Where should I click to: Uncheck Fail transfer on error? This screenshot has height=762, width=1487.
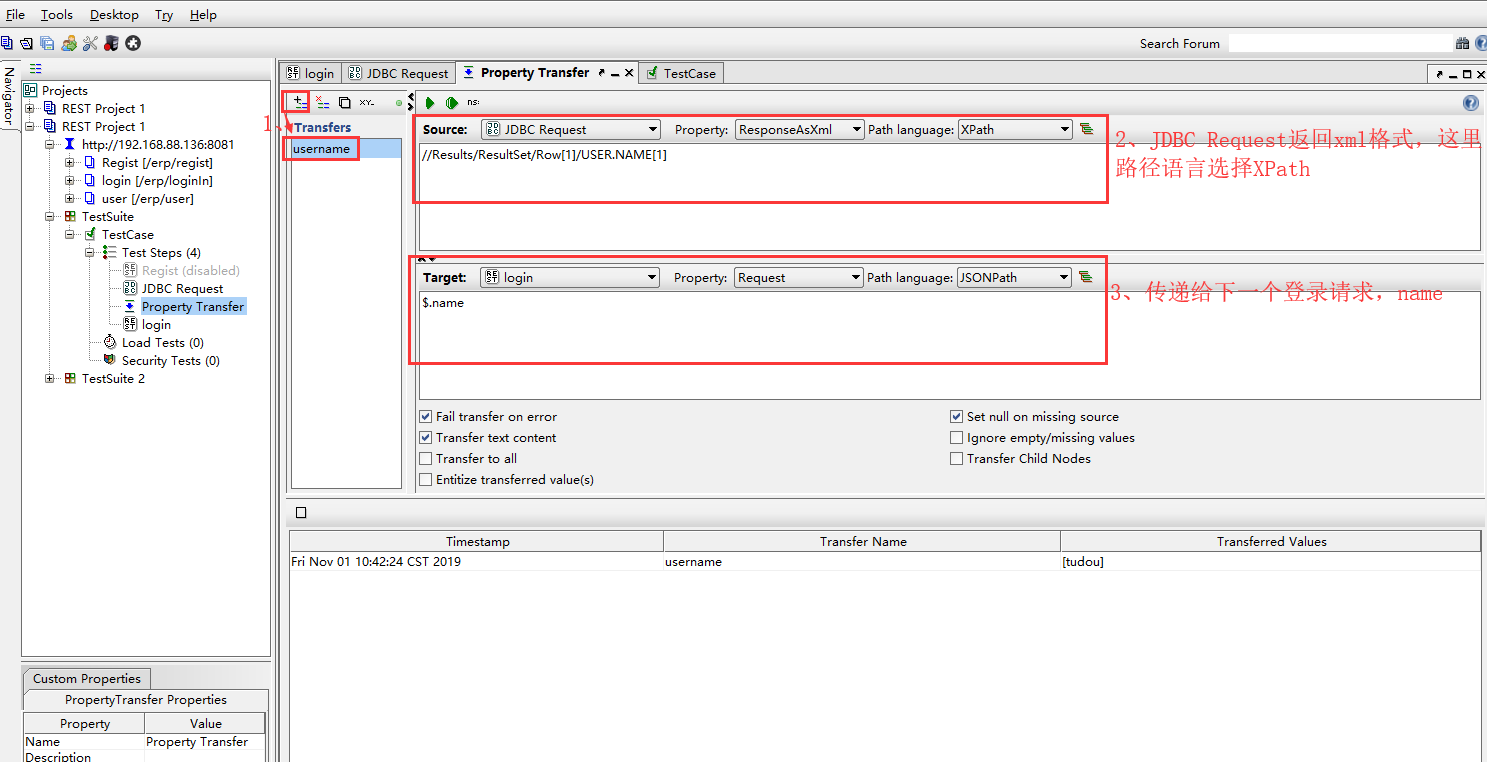(x=426, y=417)
